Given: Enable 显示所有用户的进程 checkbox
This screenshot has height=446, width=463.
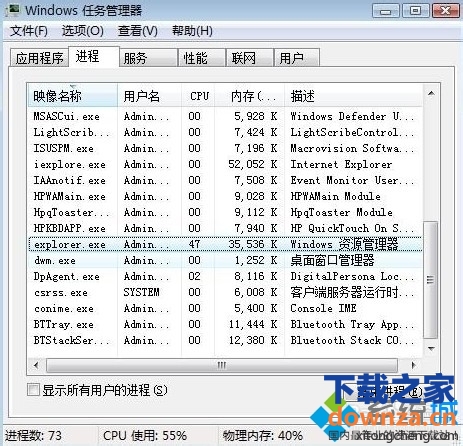Looking at the screenshot, I should coord(33,390).
